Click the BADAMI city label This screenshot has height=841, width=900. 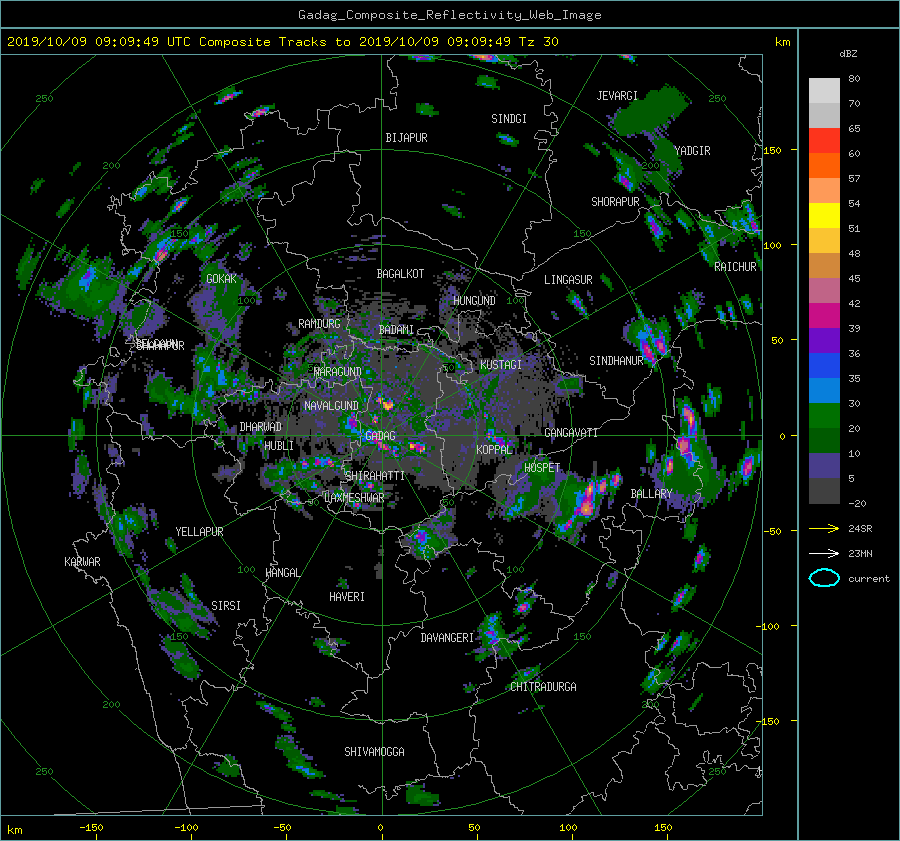(x=396, y=330)
